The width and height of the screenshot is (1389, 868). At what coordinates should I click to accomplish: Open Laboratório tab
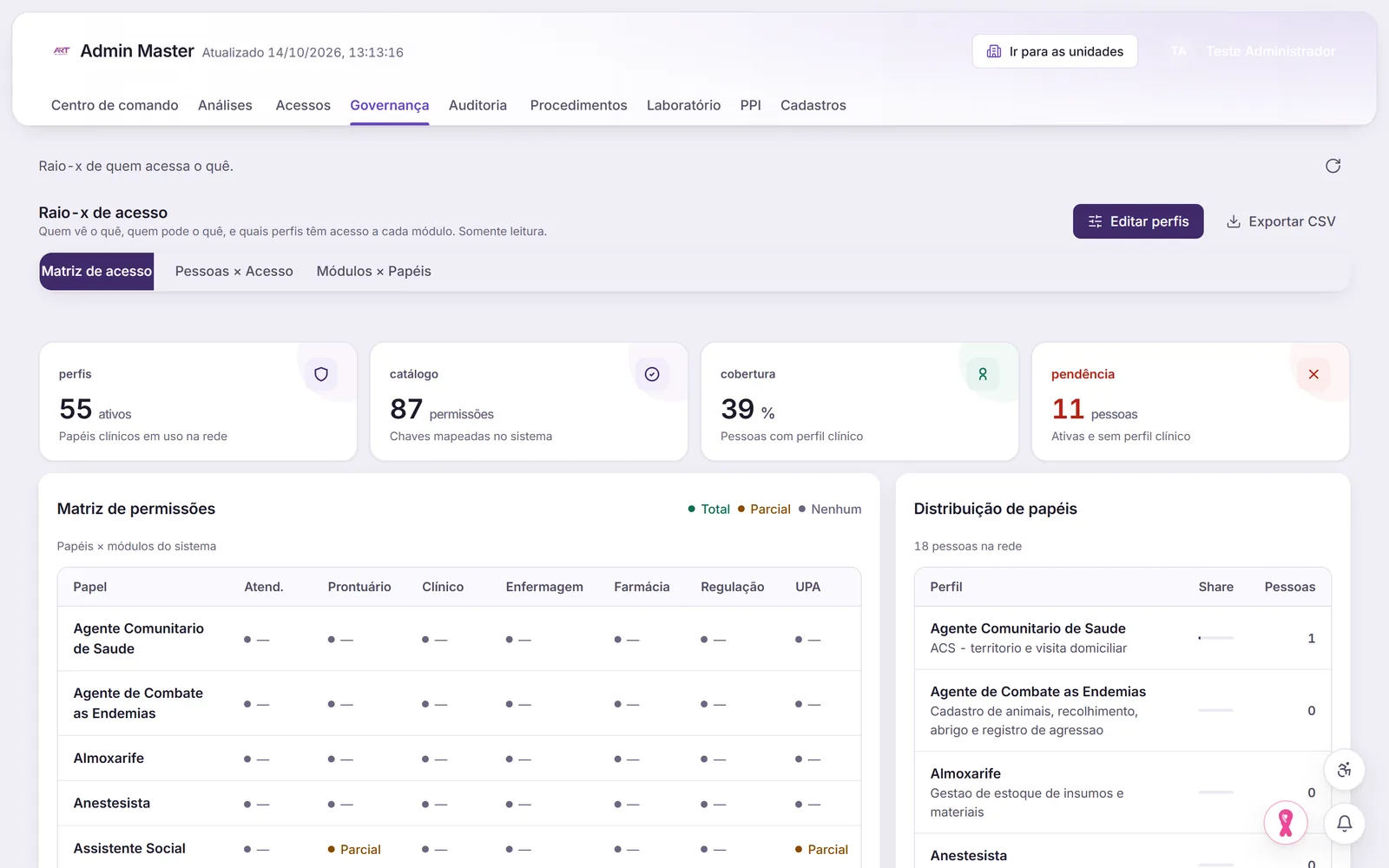coord(683,105)
